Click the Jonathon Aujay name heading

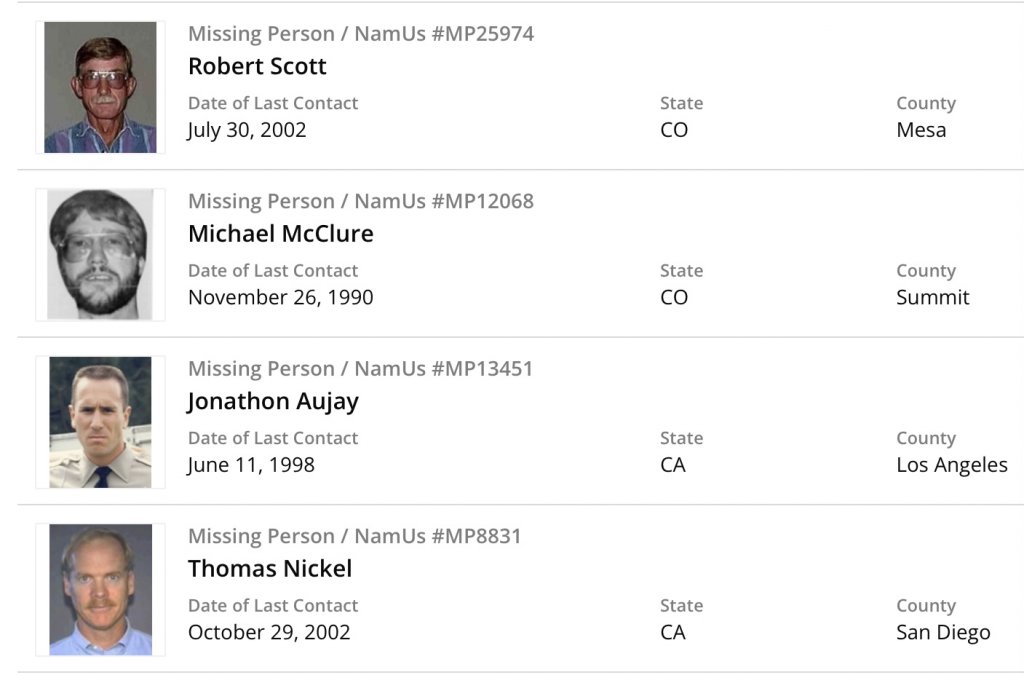point(273,401)
